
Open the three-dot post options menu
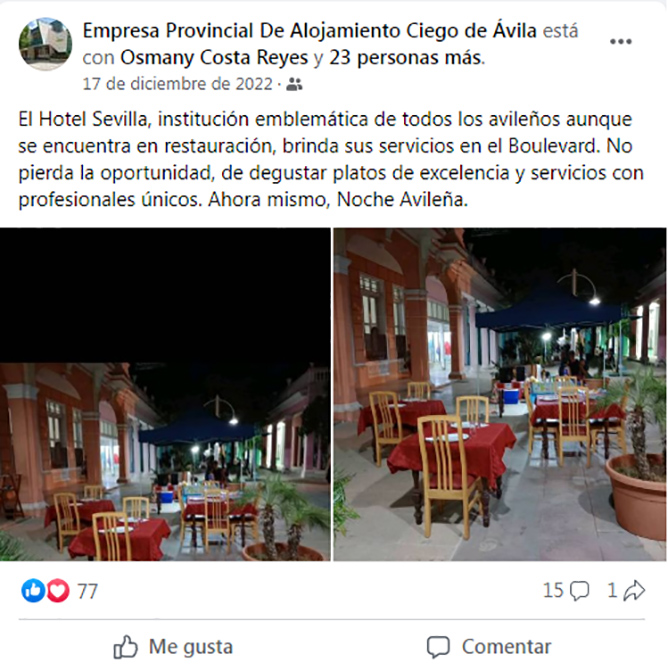coord(620,42)
